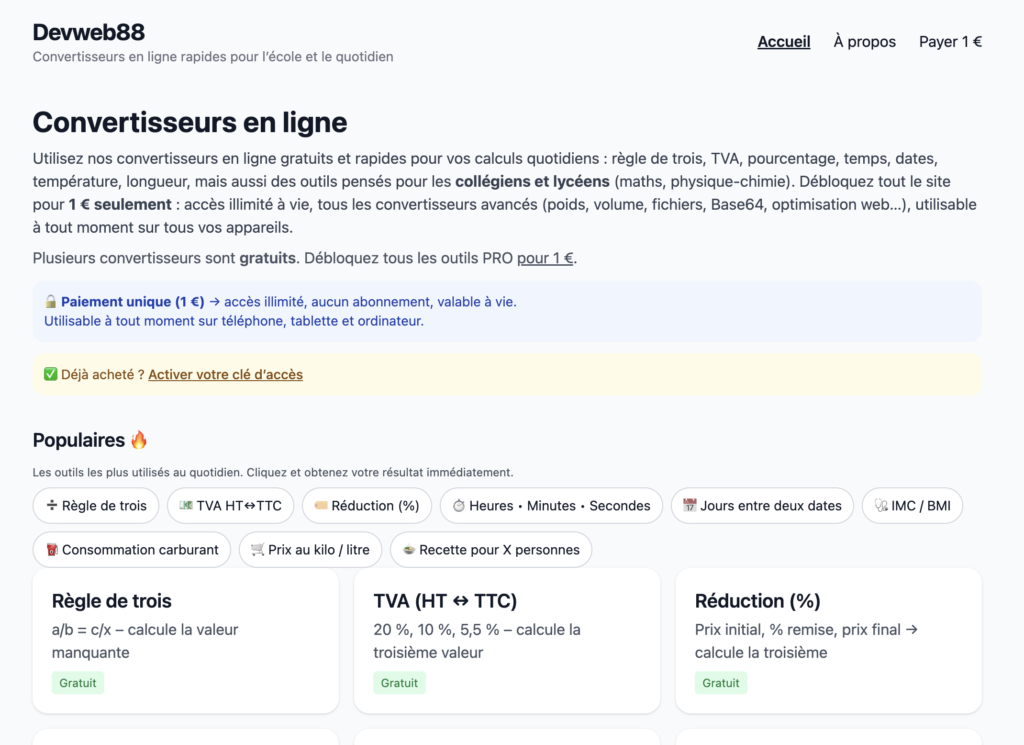
Task: Click the fuel pump icon for Consommation carburant
Action: [51, 550]
